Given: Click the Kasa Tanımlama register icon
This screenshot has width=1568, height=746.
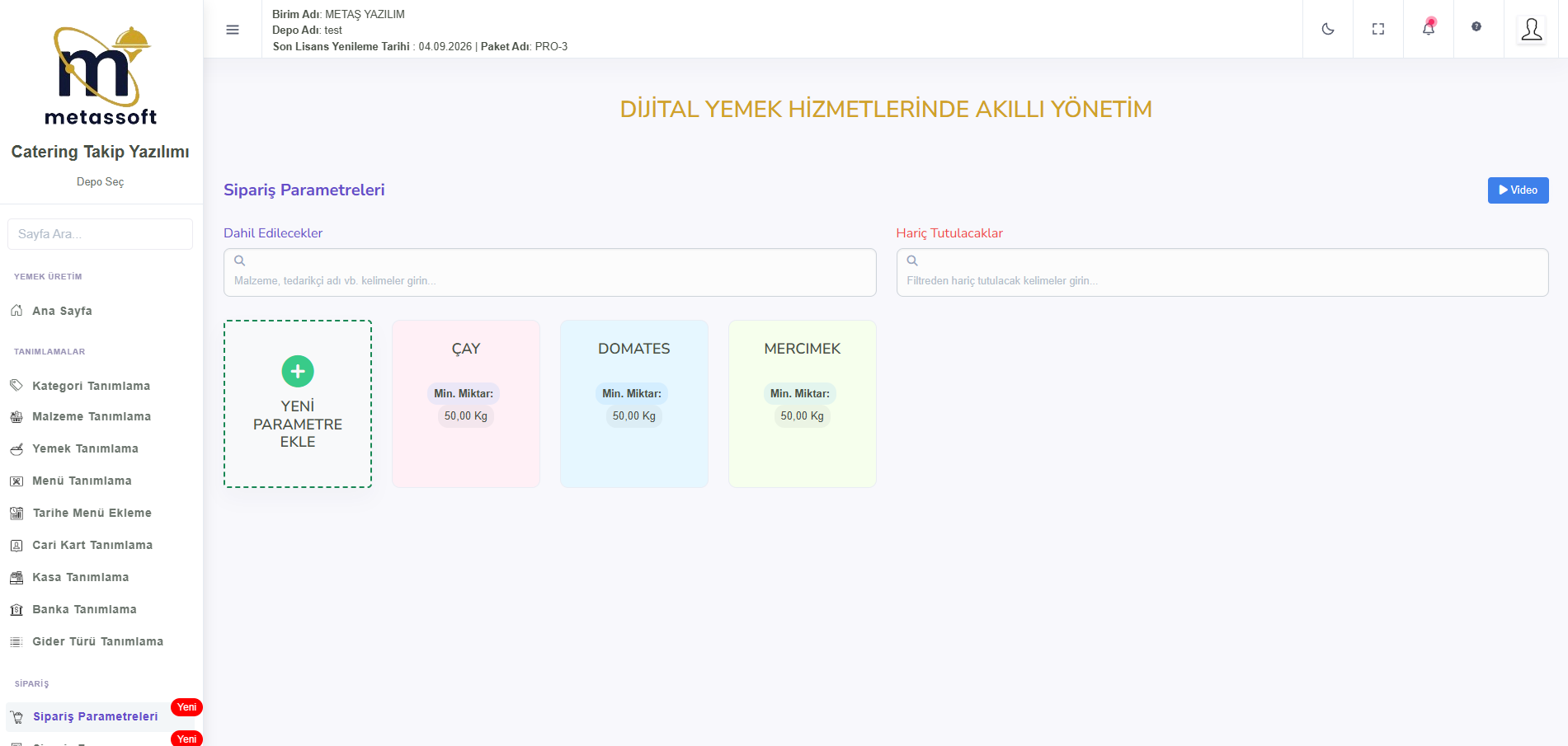Looking at the screenshot, I should pos(16,578).
